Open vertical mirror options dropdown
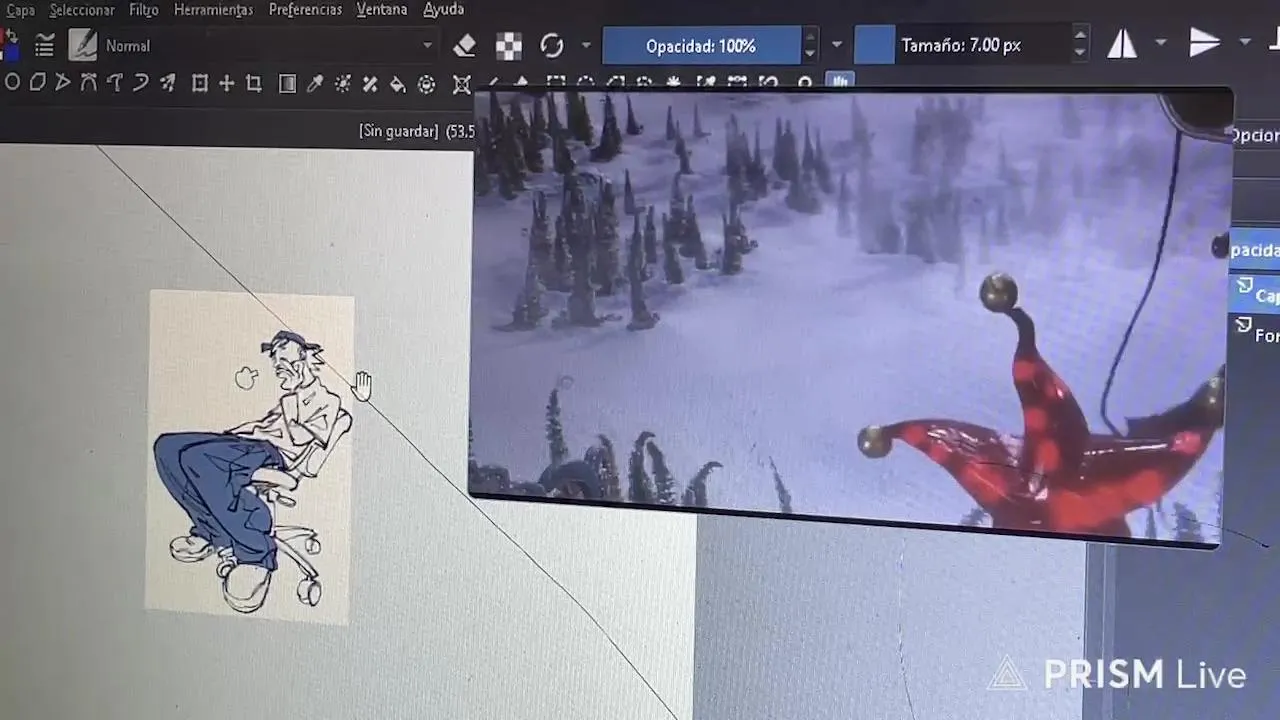This screenshot has height=720, width=1280. 1245,42
